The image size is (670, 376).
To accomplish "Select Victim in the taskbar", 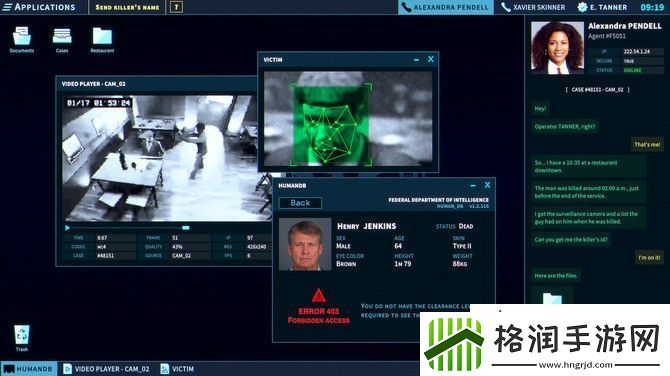I will pos(177,369).
